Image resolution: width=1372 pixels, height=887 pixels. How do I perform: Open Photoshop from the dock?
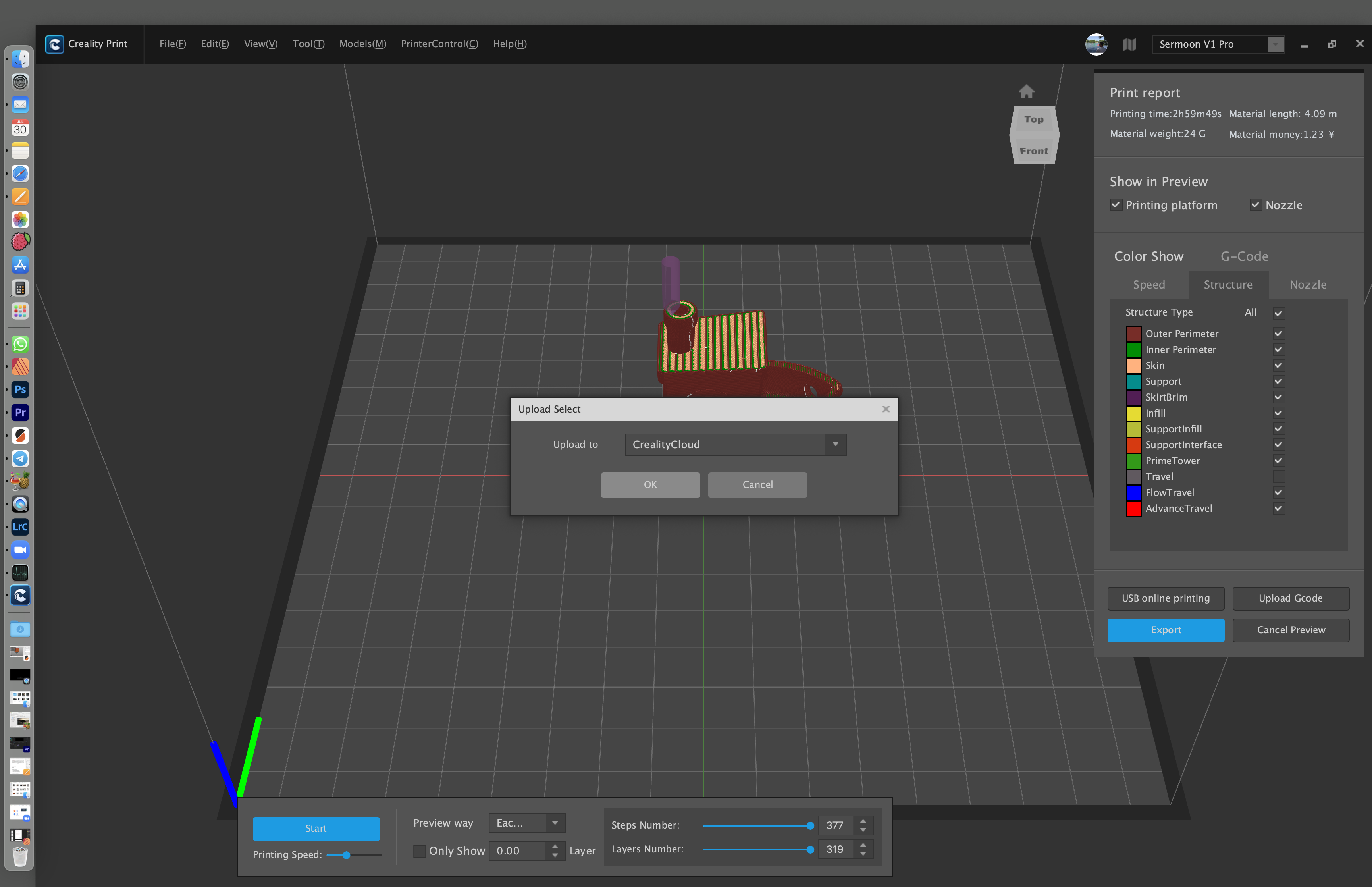pyautogui.click(x=20, y=390)
